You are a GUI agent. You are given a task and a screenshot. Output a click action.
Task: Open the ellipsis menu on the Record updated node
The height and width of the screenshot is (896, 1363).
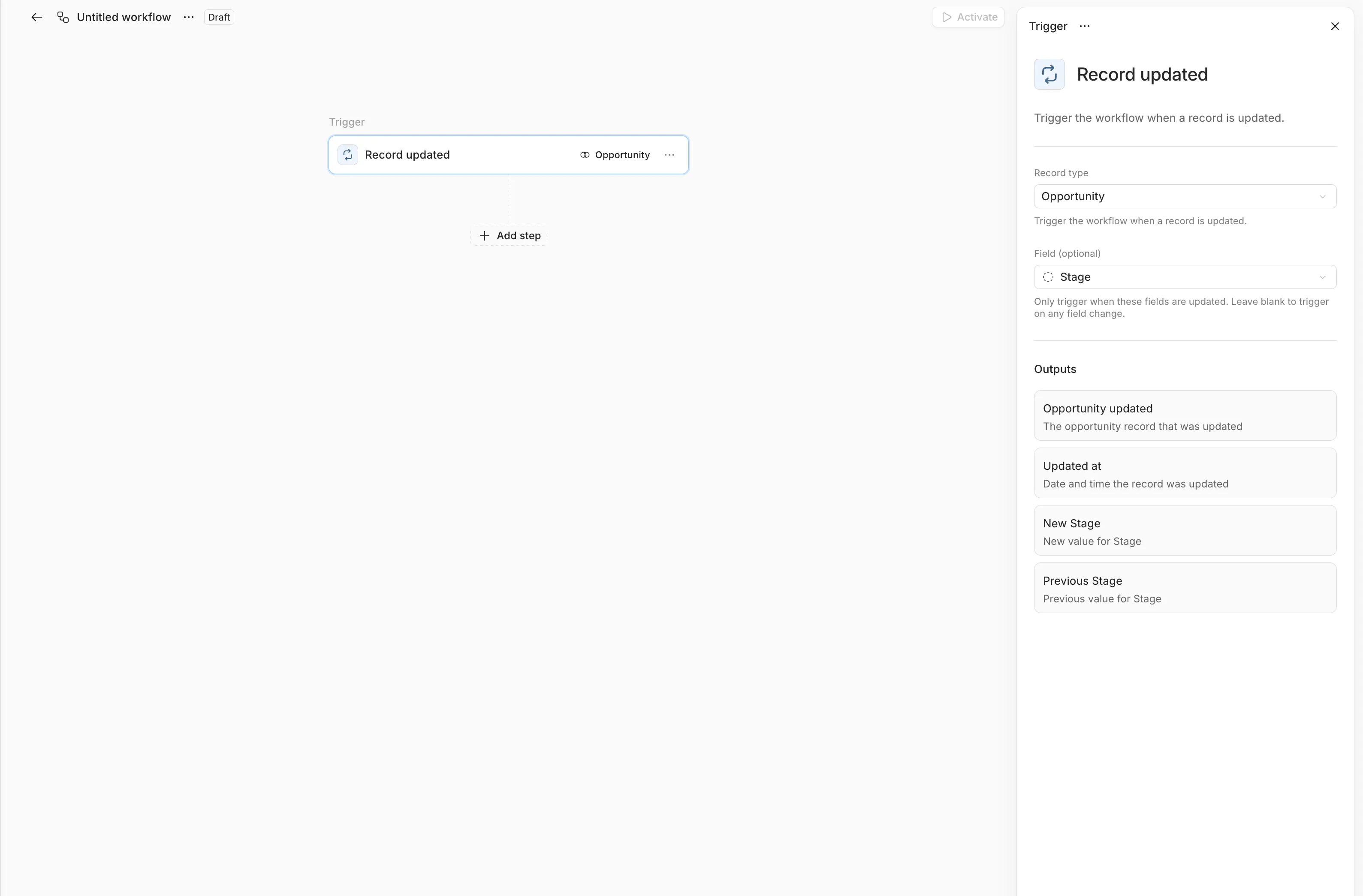point(669,154)
